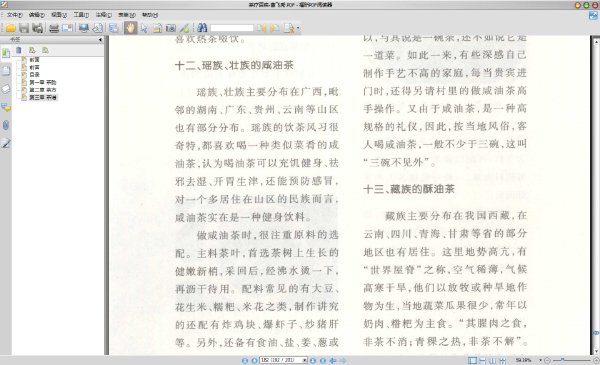Collapse all bookmarks icon
The height and width of the screenshot is (365, 600).
click(x=46, y=50)
